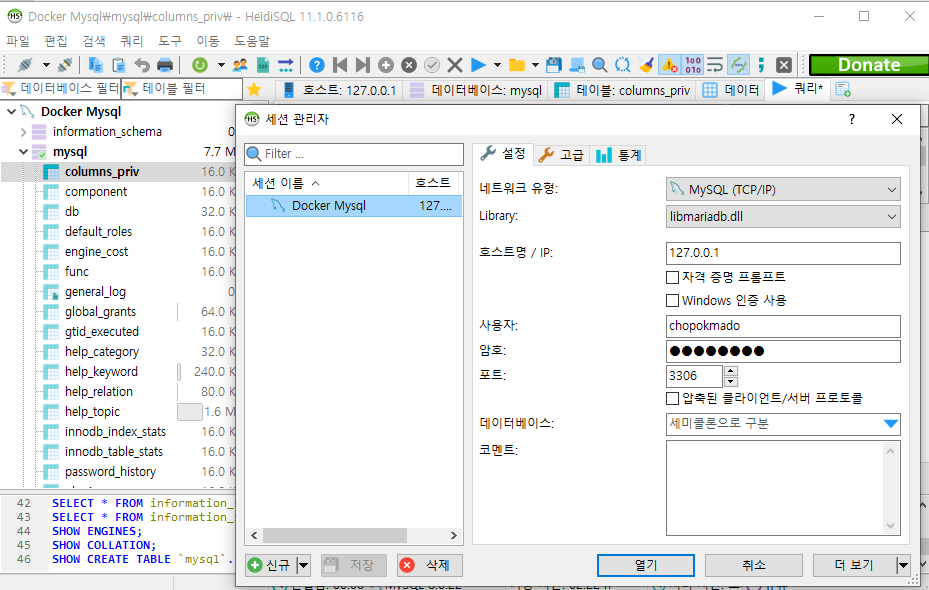This screenshot has height=590, width=929.
Task: Click the floppy disk save icon
Action: pos(553,65)
